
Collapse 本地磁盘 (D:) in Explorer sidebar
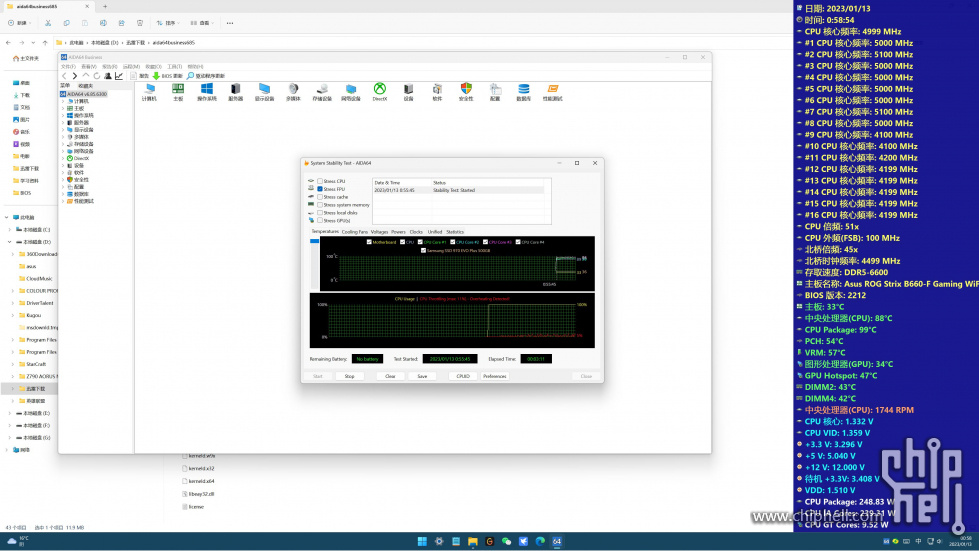9,242
